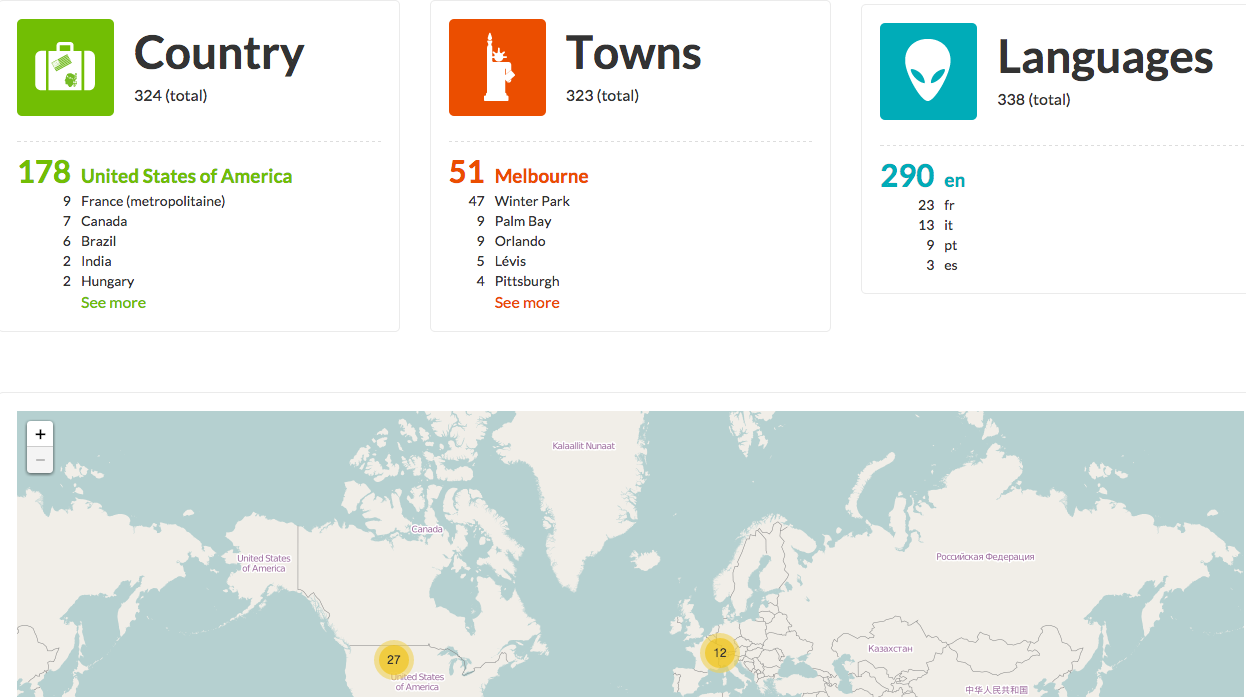Click the teal alien Languages icon

coord(928,71)
